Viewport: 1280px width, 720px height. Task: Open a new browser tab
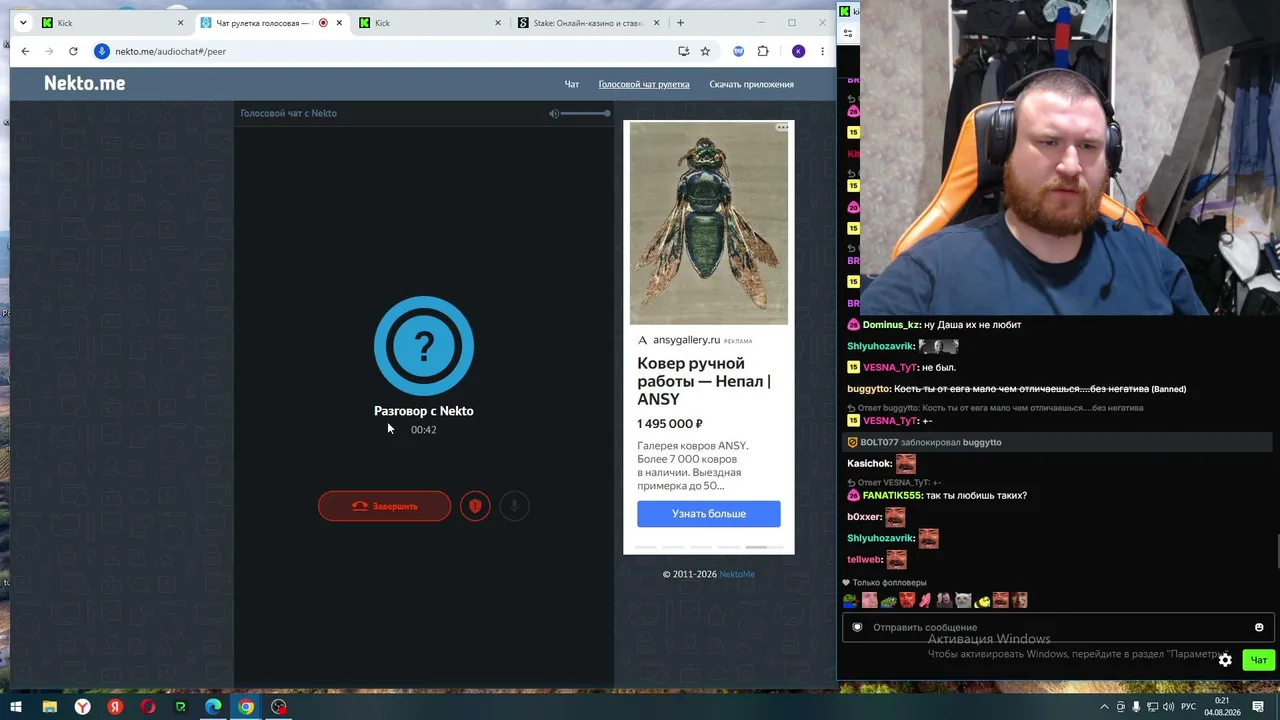coord(680,23)
